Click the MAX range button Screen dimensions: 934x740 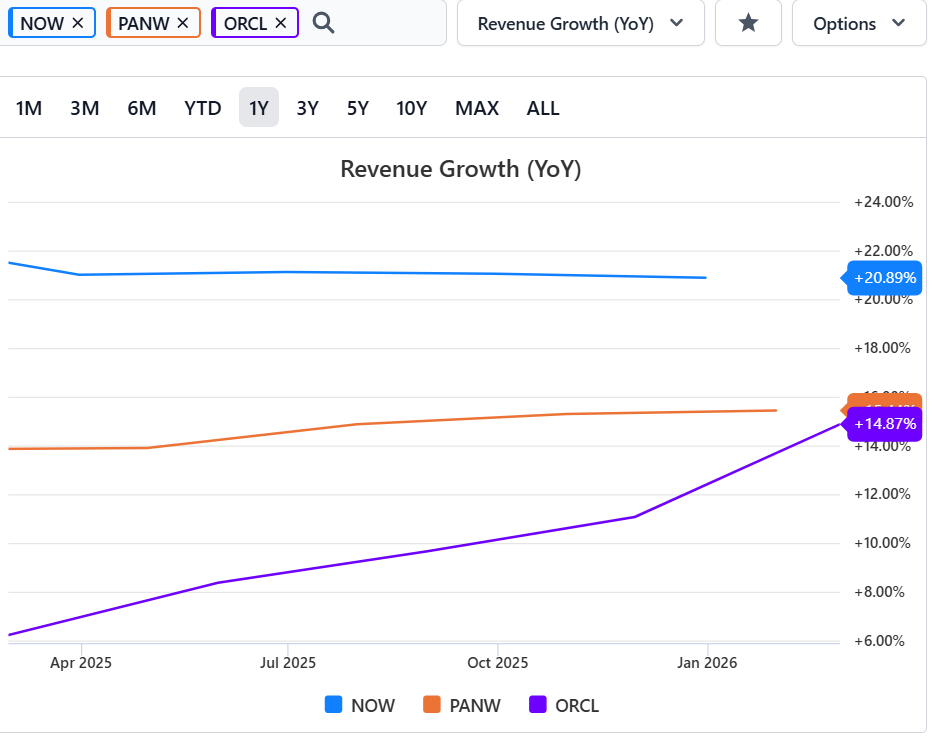point(477,108)
